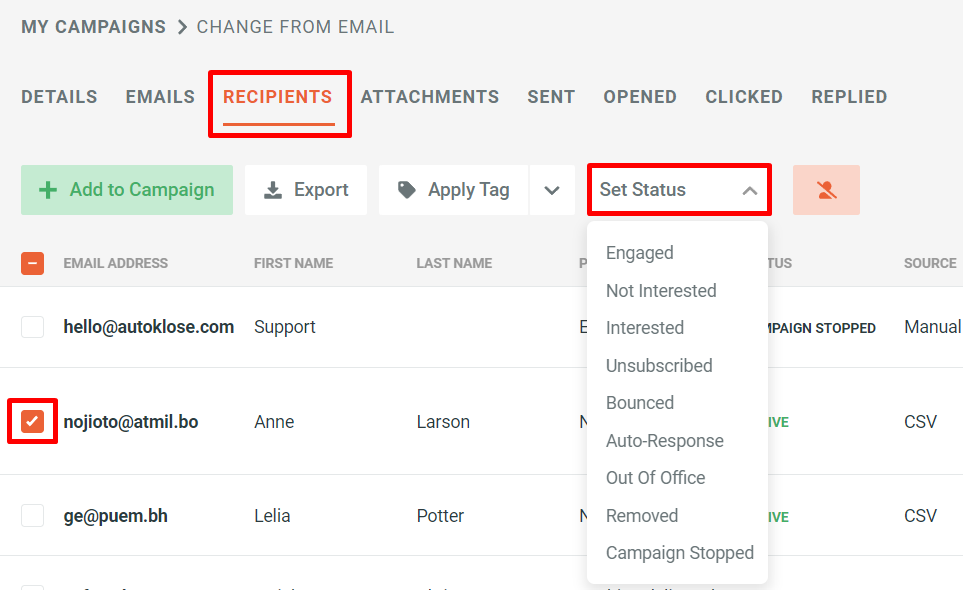Collapse the Set Status dropdown via its chevron
The image size is (963, 590).
pos(750,188)
